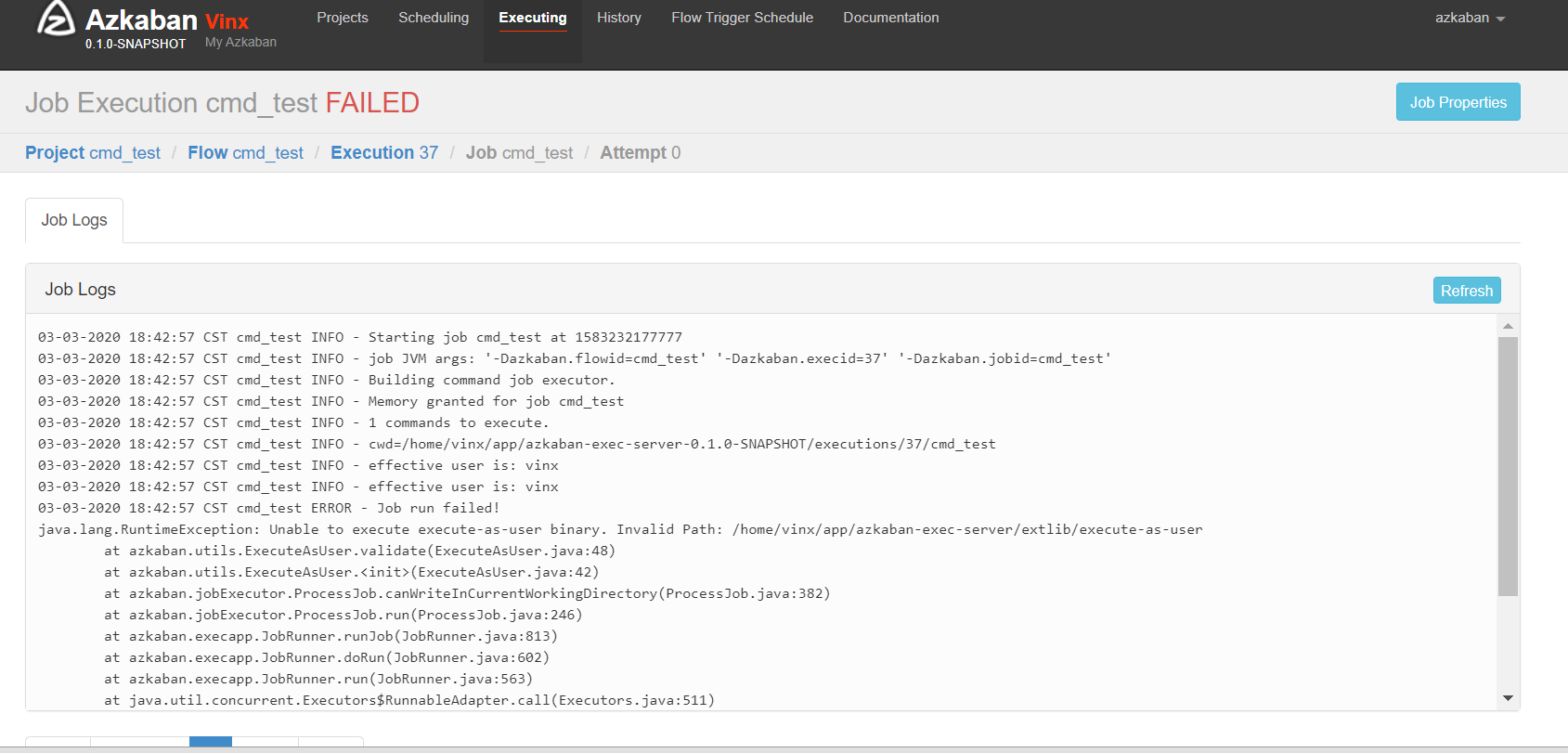Follow the Project cmd_test breadcrumb

(93, 153)
